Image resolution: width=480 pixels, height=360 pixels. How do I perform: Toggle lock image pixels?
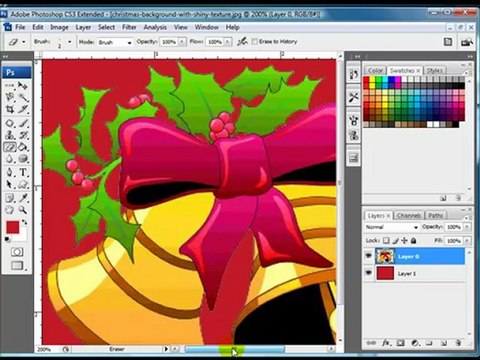click(395, 240)
